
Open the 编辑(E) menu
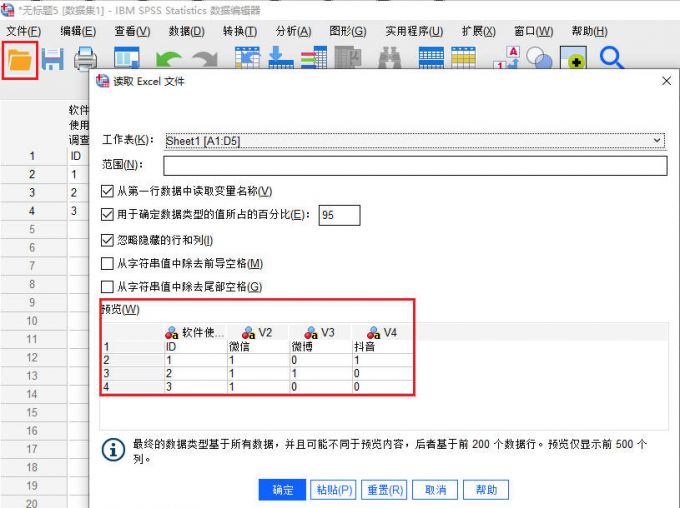click(78, 31)
